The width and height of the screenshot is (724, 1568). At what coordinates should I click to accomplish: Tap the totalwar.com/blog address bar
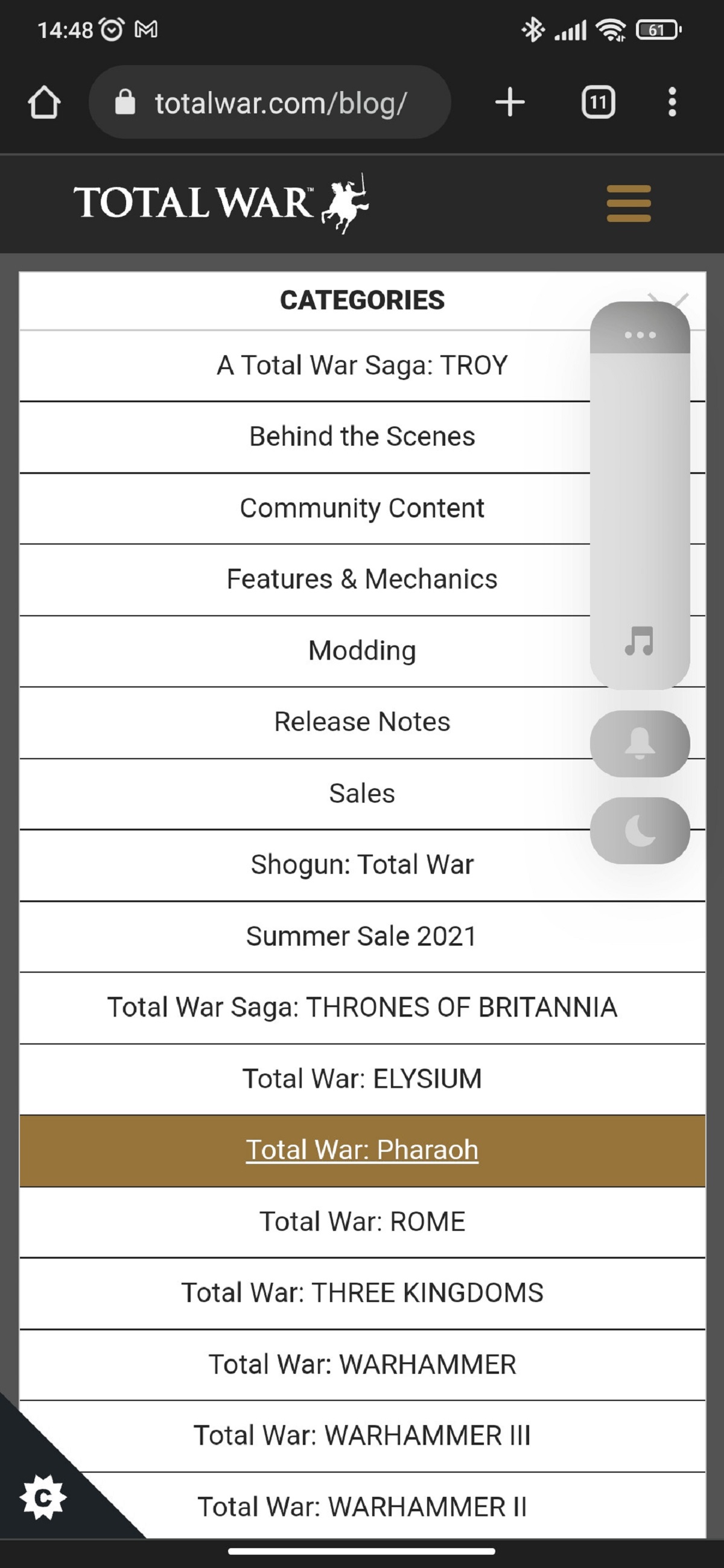[x=270, y=103]
